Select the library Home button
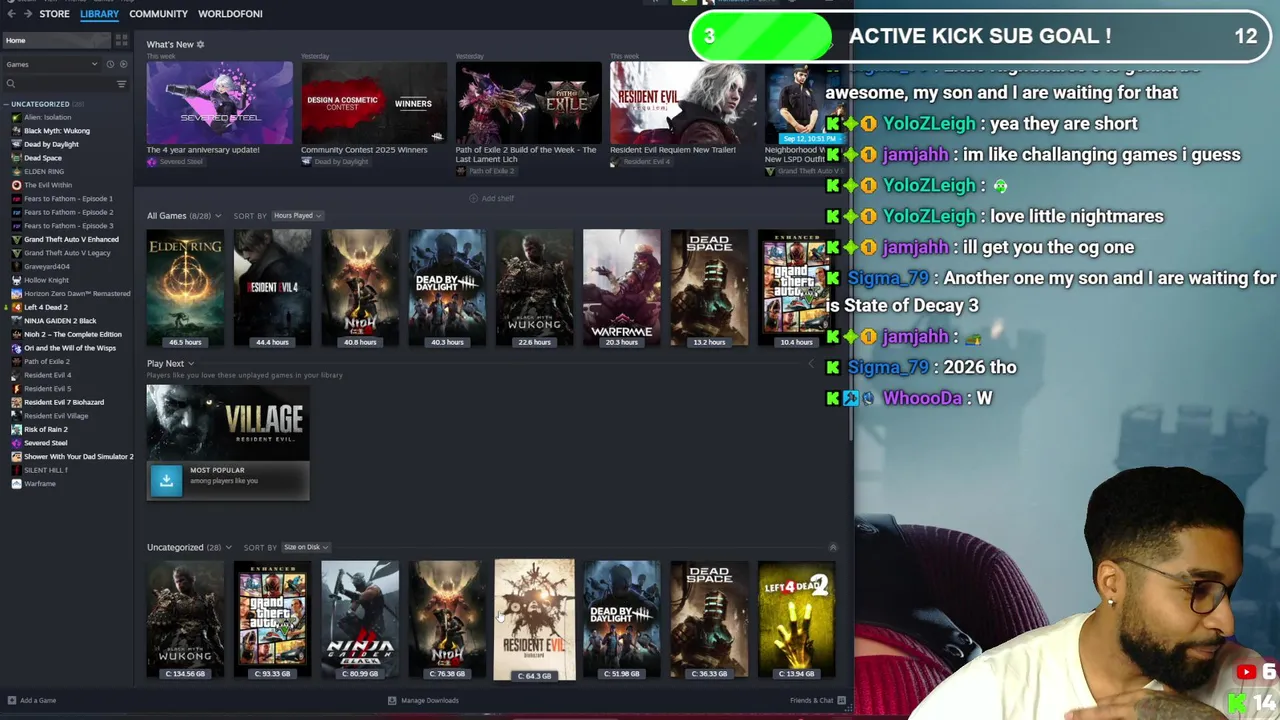 (55, 40)
